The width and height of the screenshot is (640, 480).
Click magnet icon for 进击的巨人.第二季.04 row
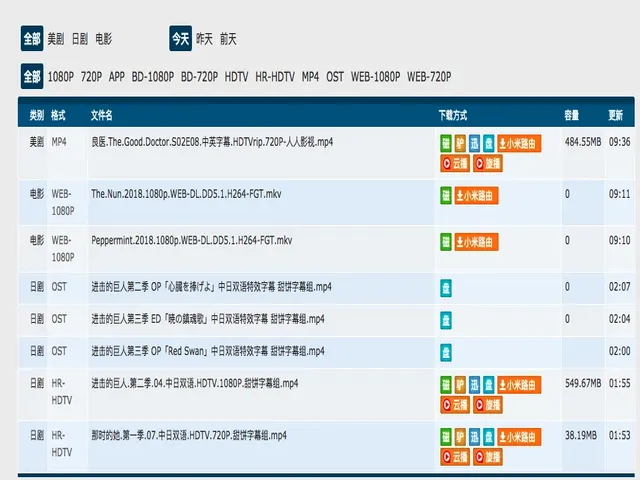tap(446, 385)
